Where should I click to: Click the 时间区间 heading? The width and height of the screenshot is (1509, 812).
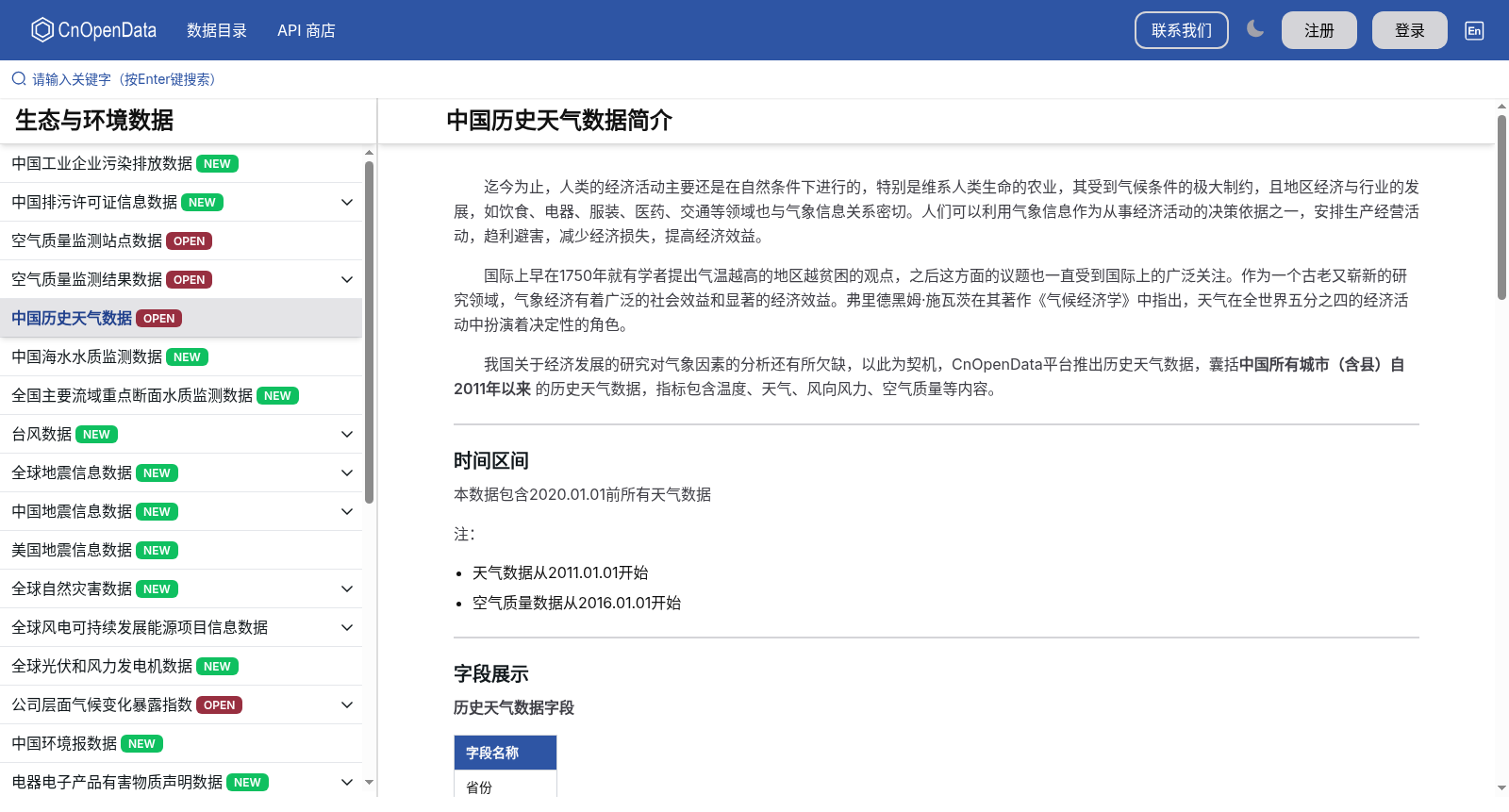pyautogui.click(x=491, y=461)
